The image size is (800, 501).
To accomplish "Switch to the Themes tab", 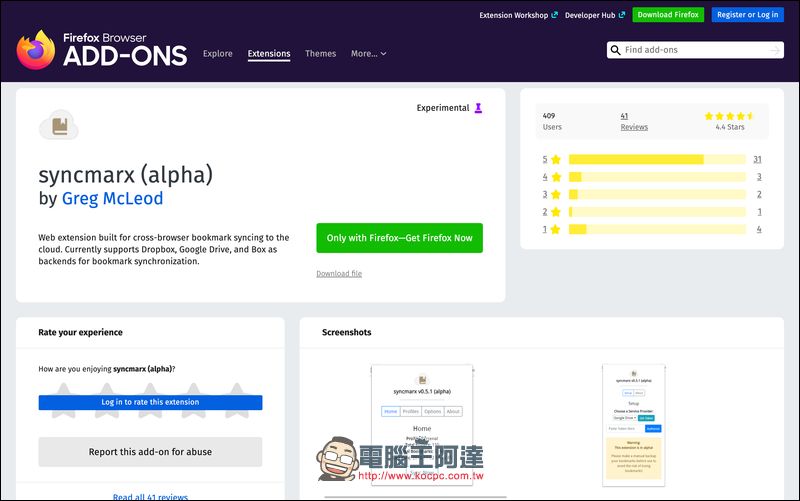I will [320, 54].
